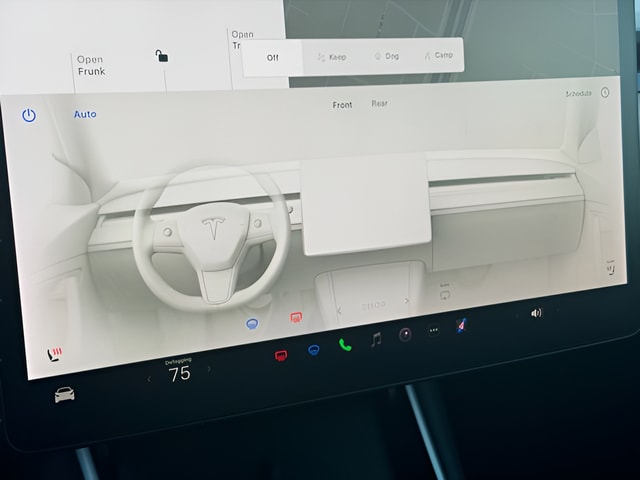This screenshot has height=480, width=640.
Task: Decrease temperature with left arrow beside 75
Action: pos(150,378)
